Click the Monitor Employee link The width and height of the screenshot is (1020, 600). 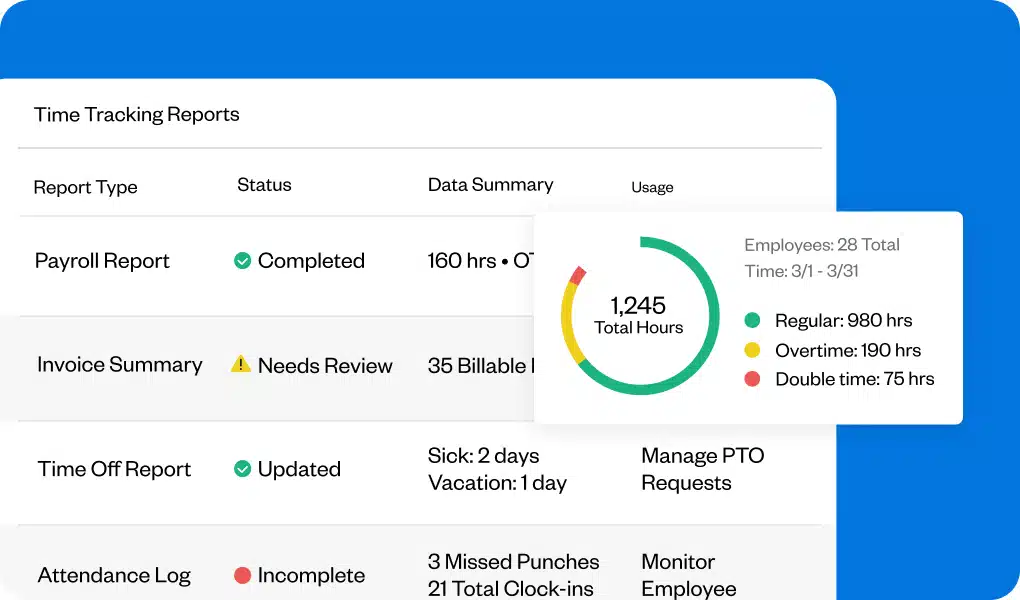689,575
